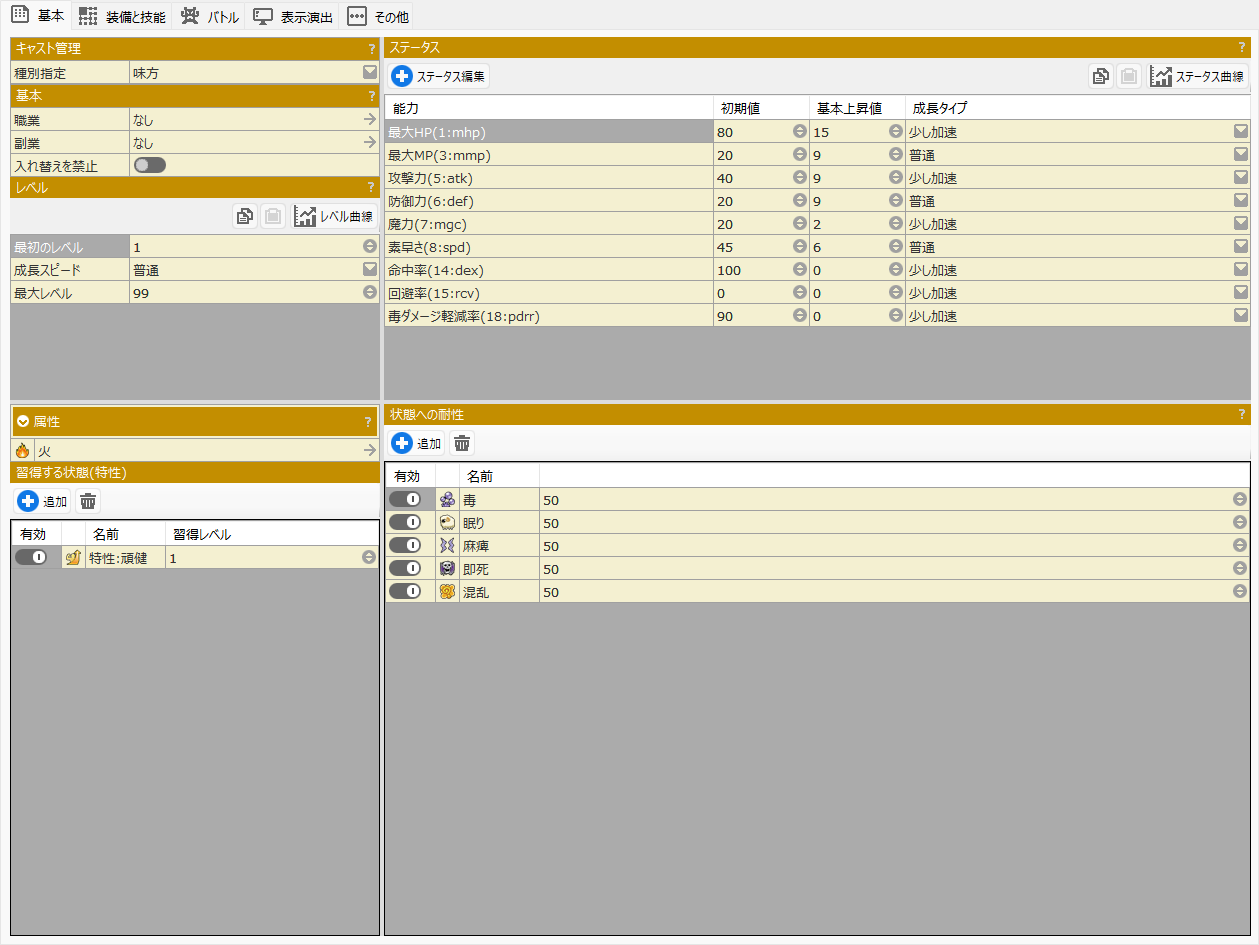
Task: Open the 種別指定 dropdown
Action: point(369,73)
